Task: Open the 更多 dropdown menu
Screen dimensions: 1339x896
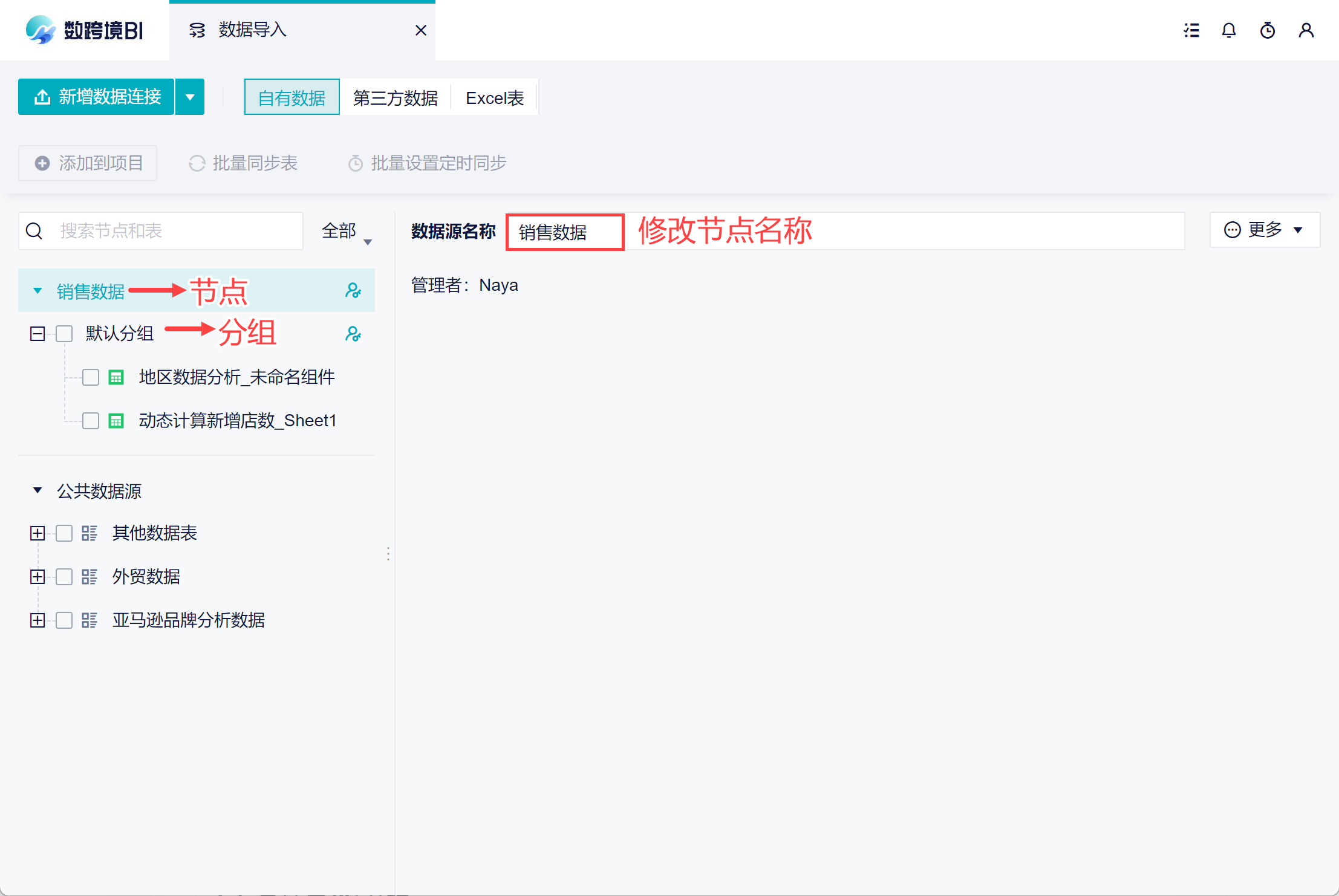Action: (x=1265, y=230)
